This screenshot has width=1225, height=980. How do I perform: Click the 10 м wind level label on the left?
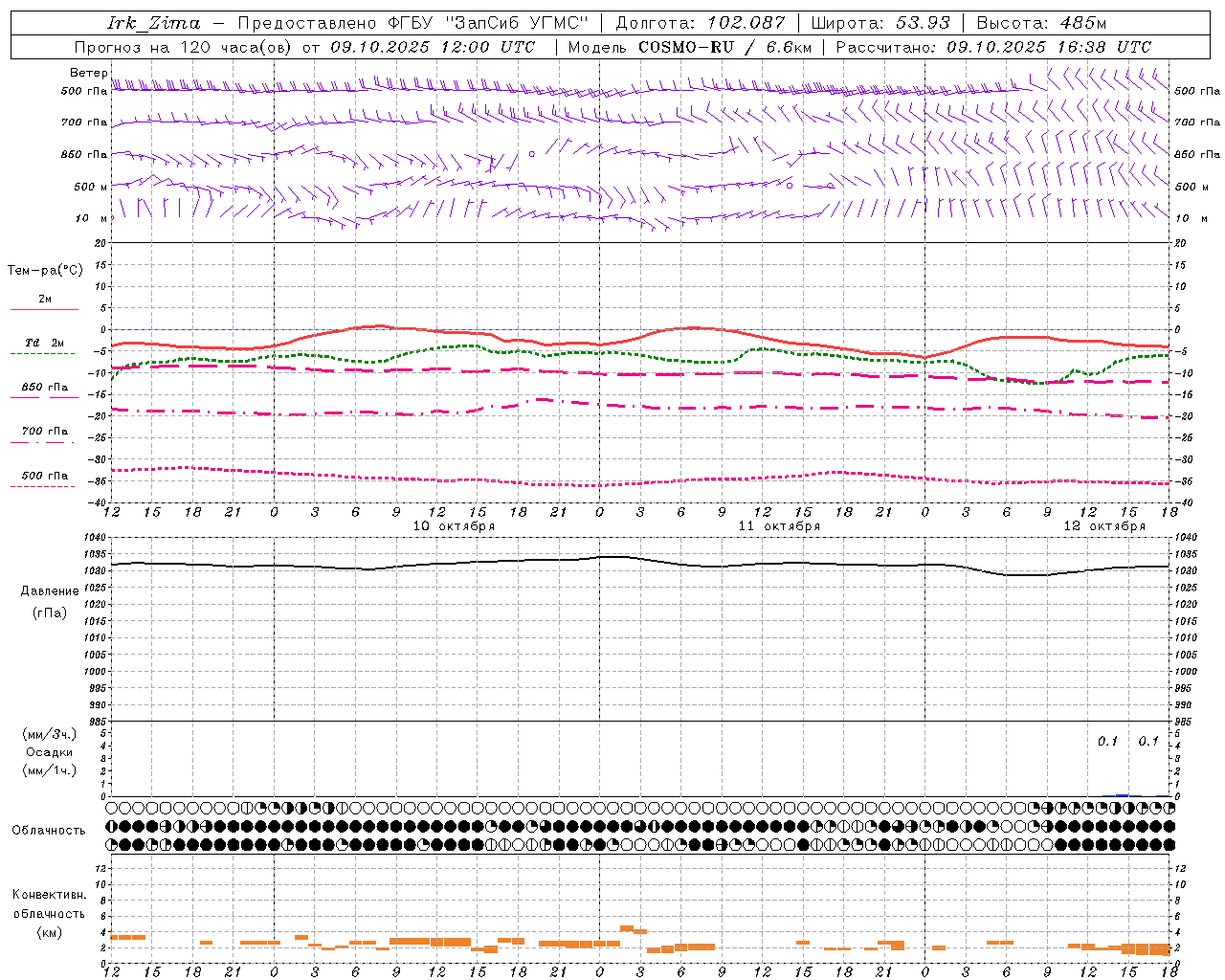(x=93, y=218)
